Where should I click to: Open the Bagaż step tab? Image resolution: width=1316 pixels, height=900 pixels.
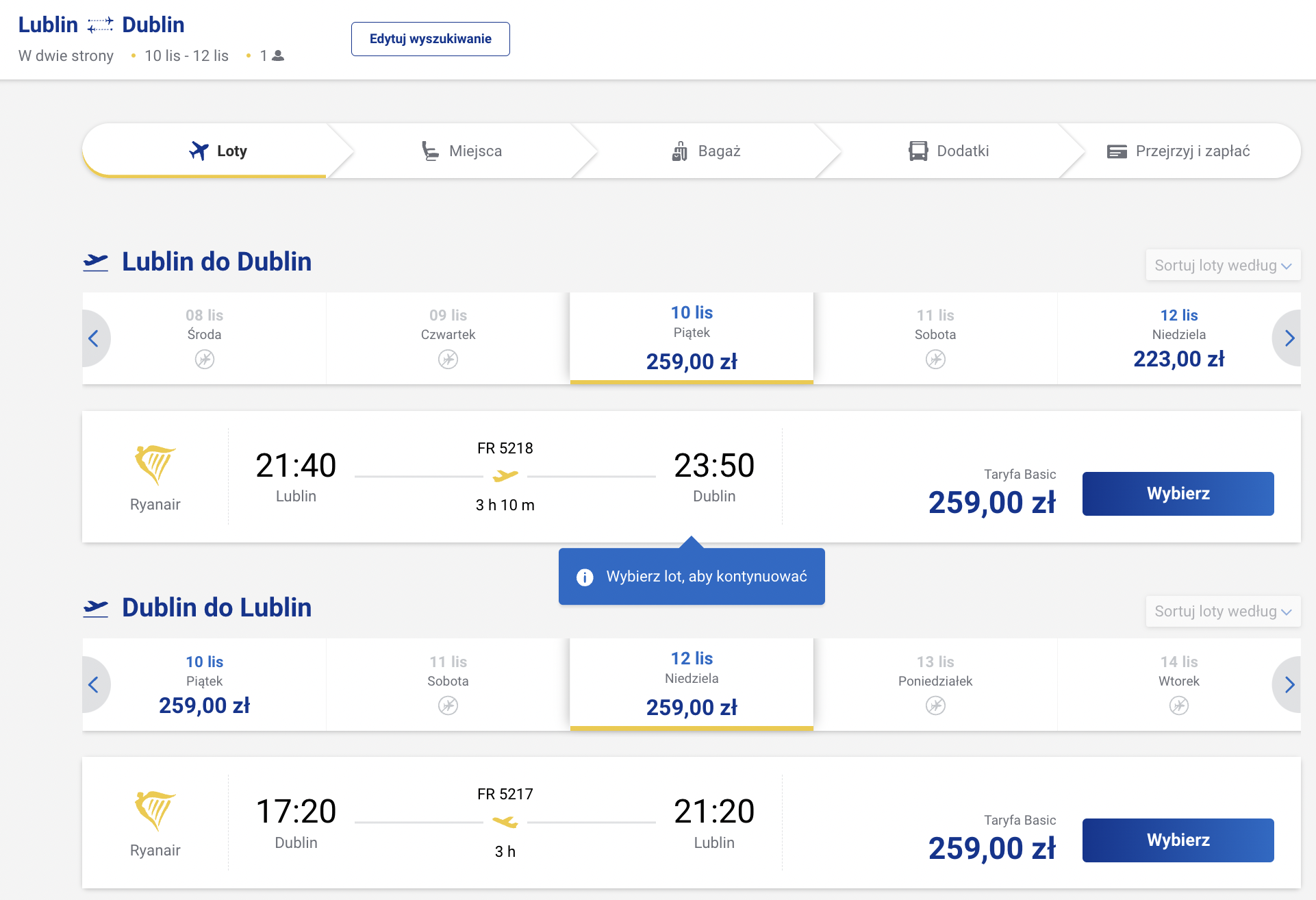coord(707,151)
